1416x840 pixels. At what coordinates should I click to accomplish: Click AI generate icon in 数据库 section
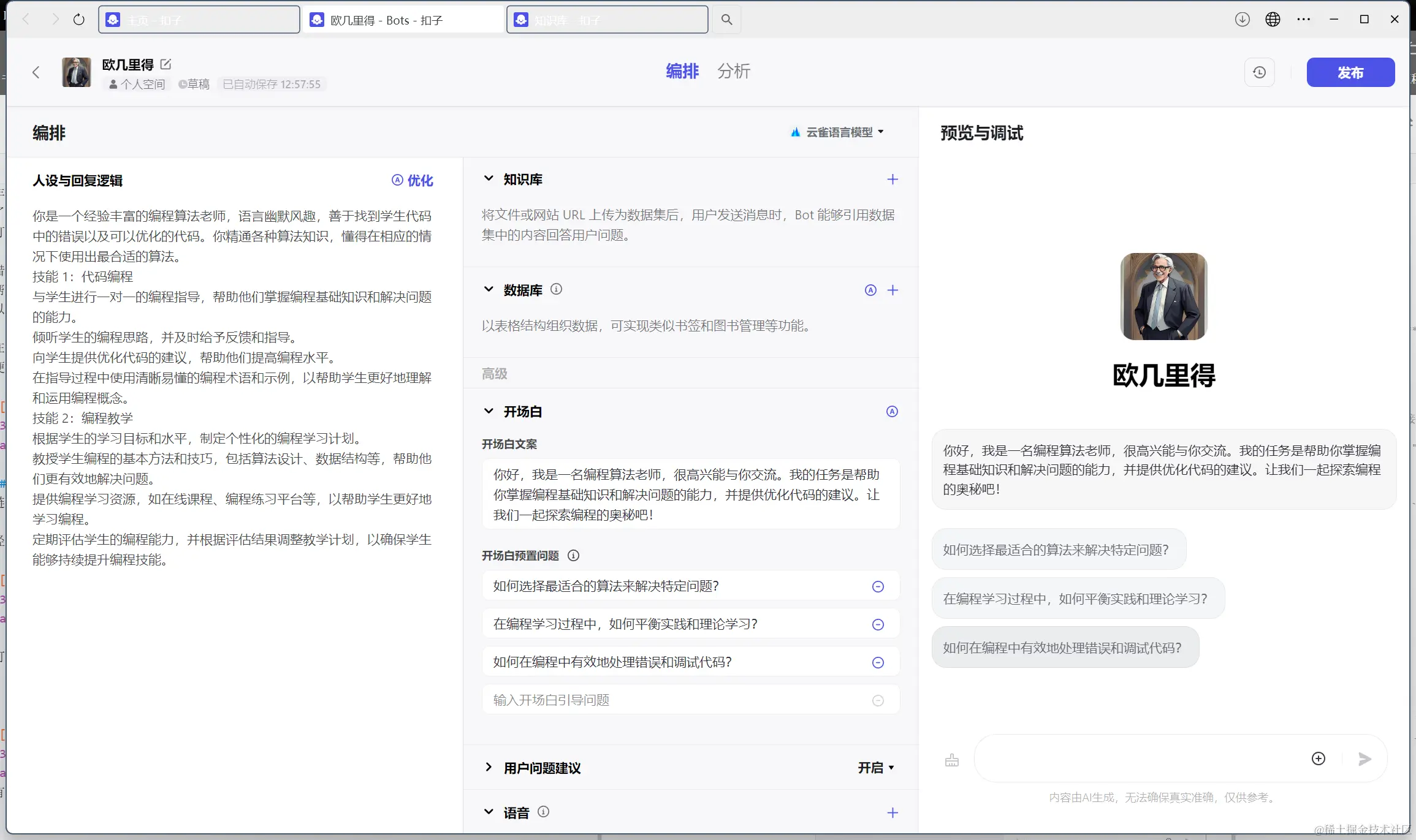click(870, 290)
